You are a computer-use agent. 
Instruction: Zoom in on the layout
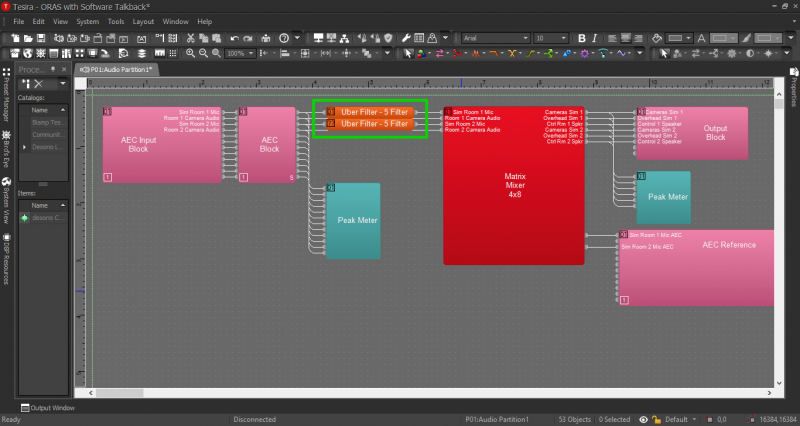point(190,53)
